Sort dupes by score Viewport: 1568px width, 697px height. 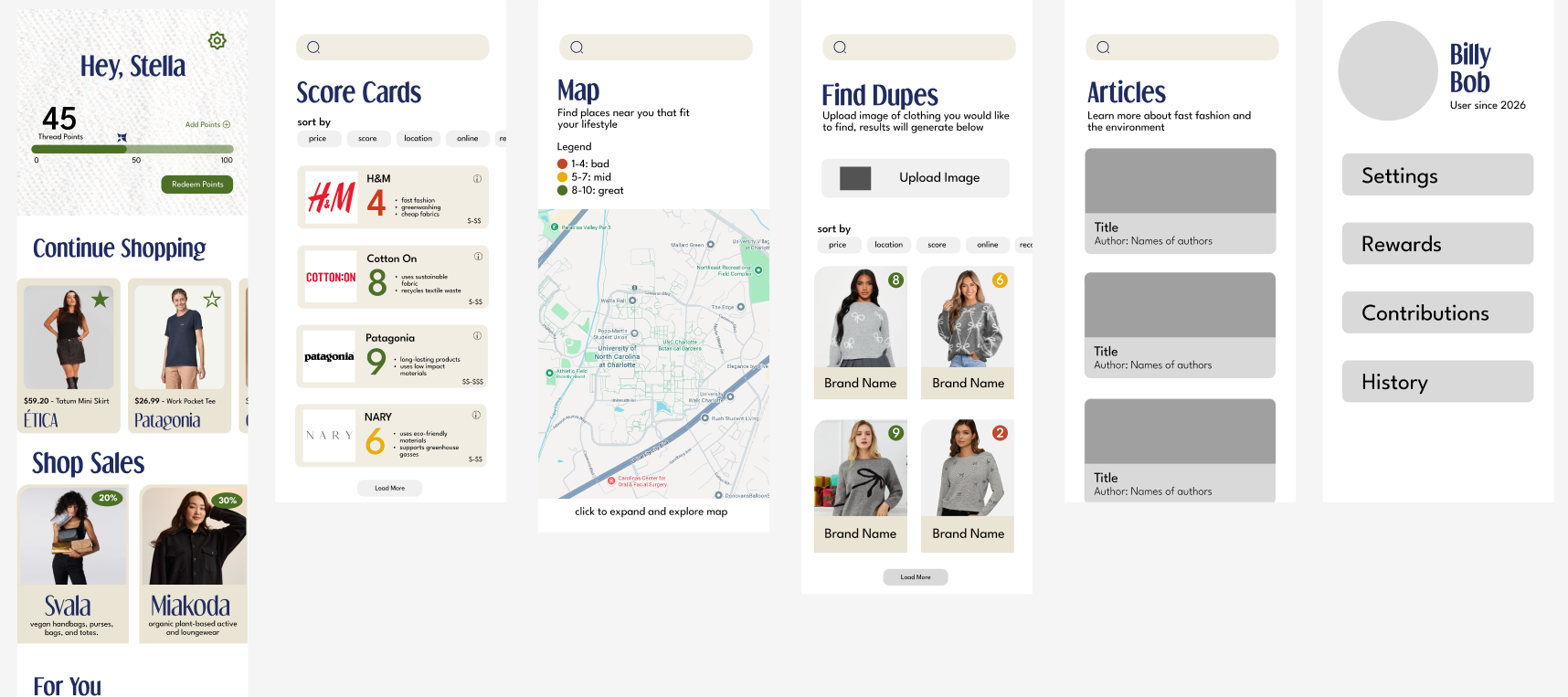[938, 245]
